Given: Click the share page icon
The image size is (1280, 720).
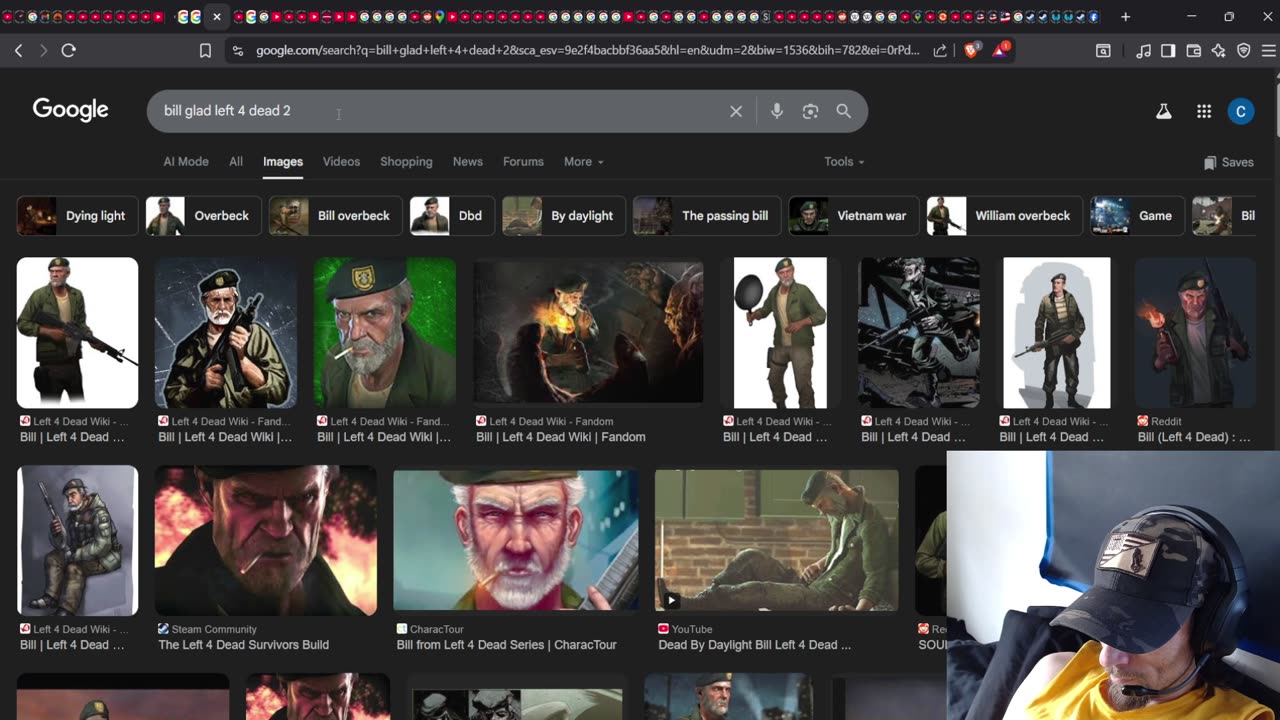Looking at the screenshot, I should [x=940, y=51].
